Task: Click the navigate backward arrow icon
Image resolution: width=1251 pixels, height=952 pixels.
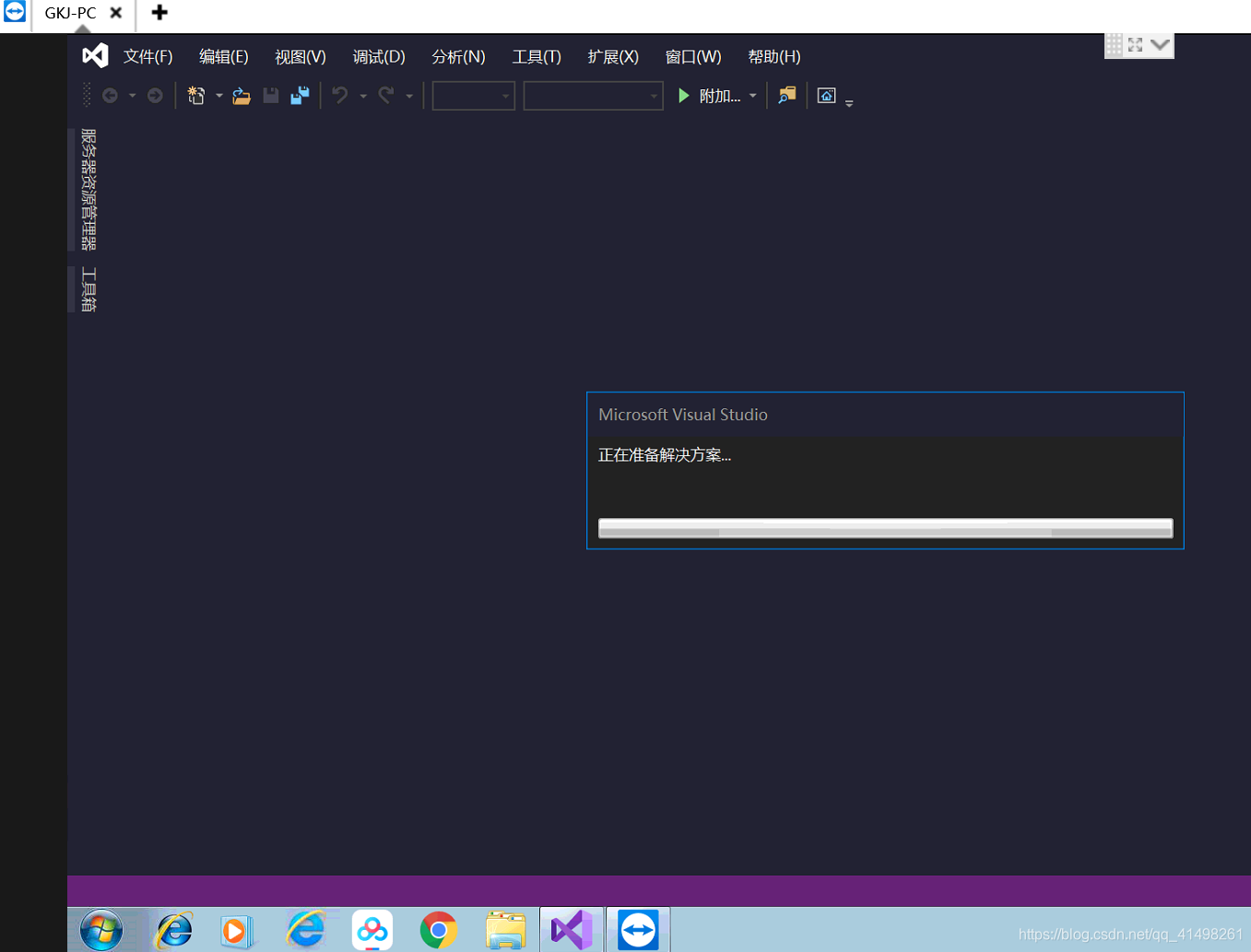Action: [110, 96]
